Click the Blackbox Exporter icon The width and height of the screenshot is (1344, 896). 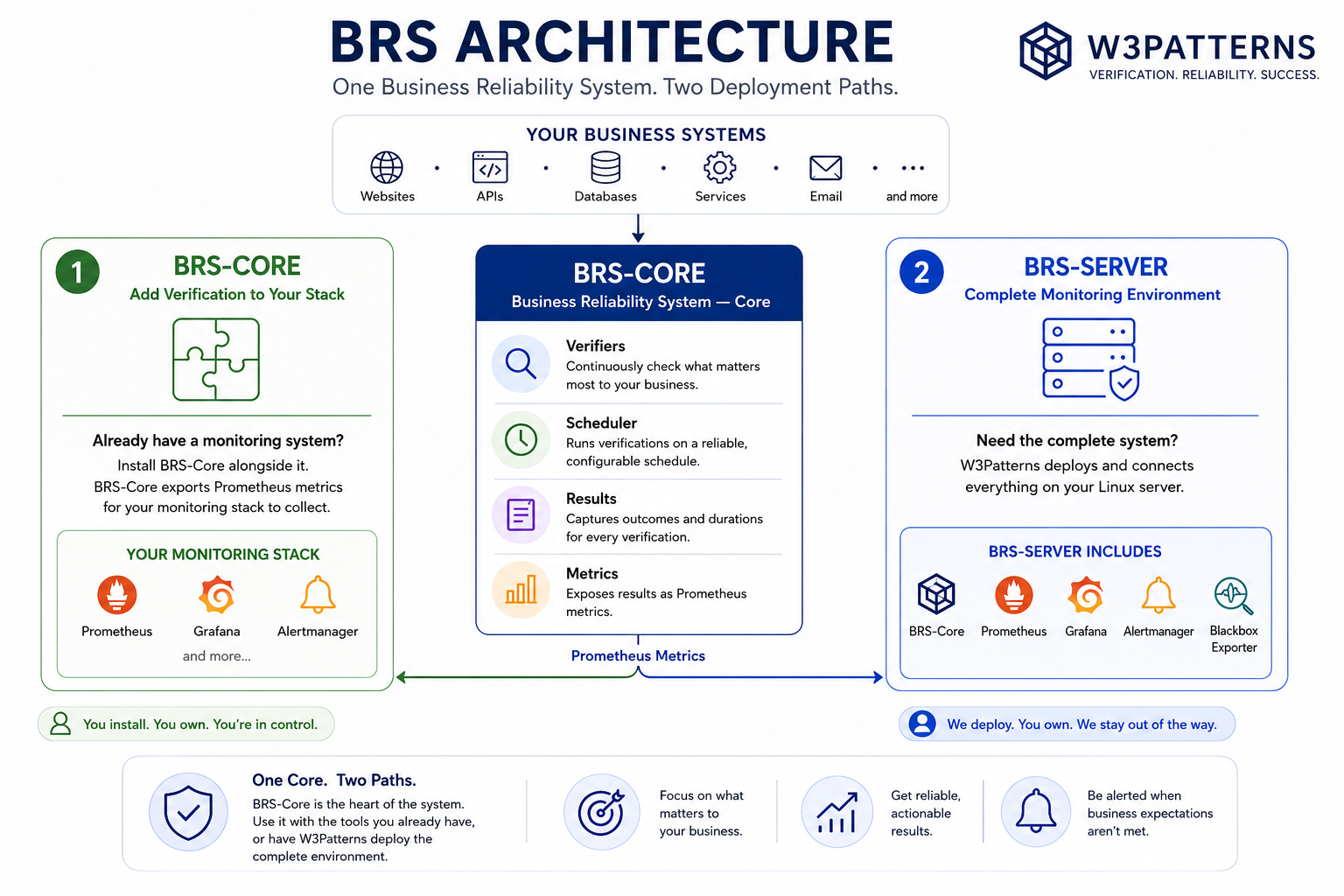pyautogui.click(x=1234, y=596)
